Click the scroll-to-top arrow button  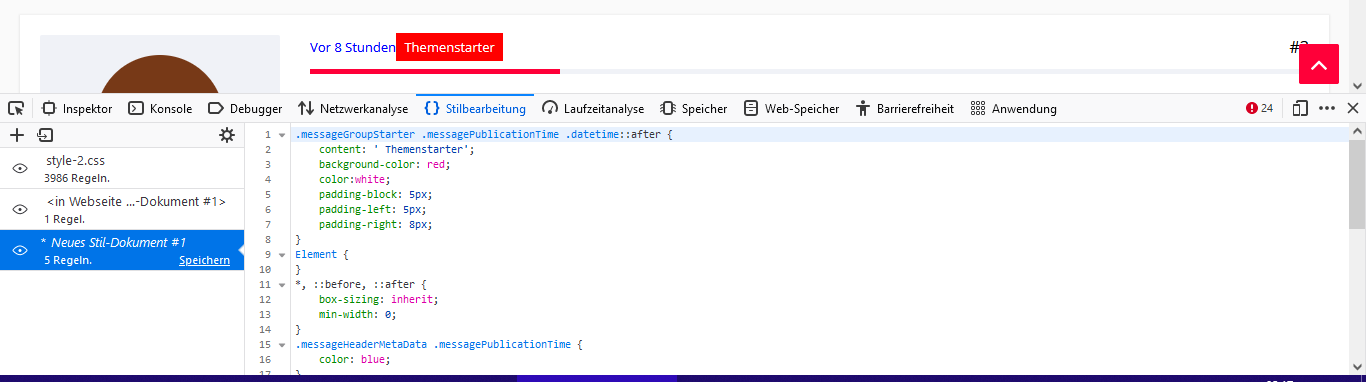1318,64
